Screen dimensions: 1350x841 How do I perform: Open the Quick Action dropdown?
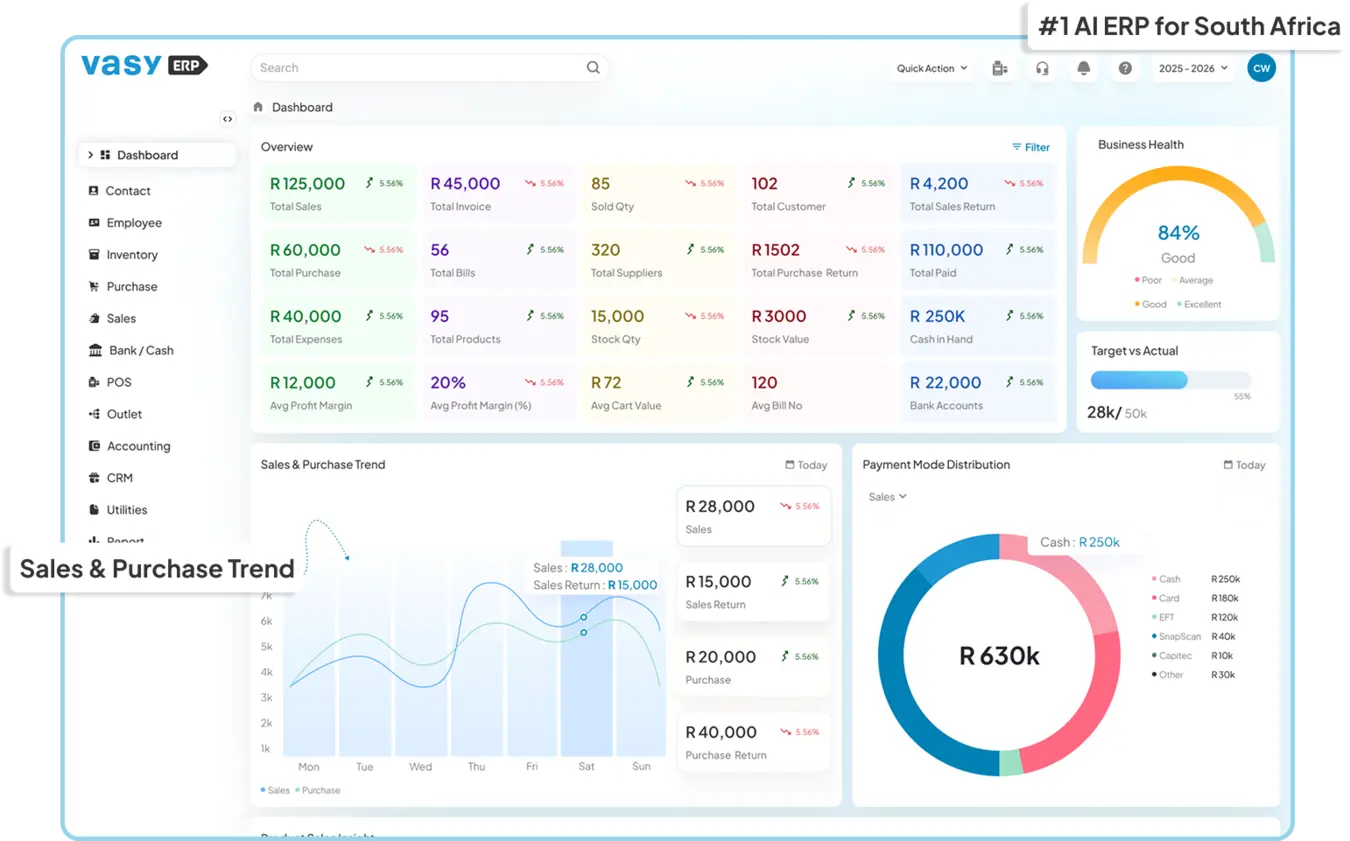point(930,68)
